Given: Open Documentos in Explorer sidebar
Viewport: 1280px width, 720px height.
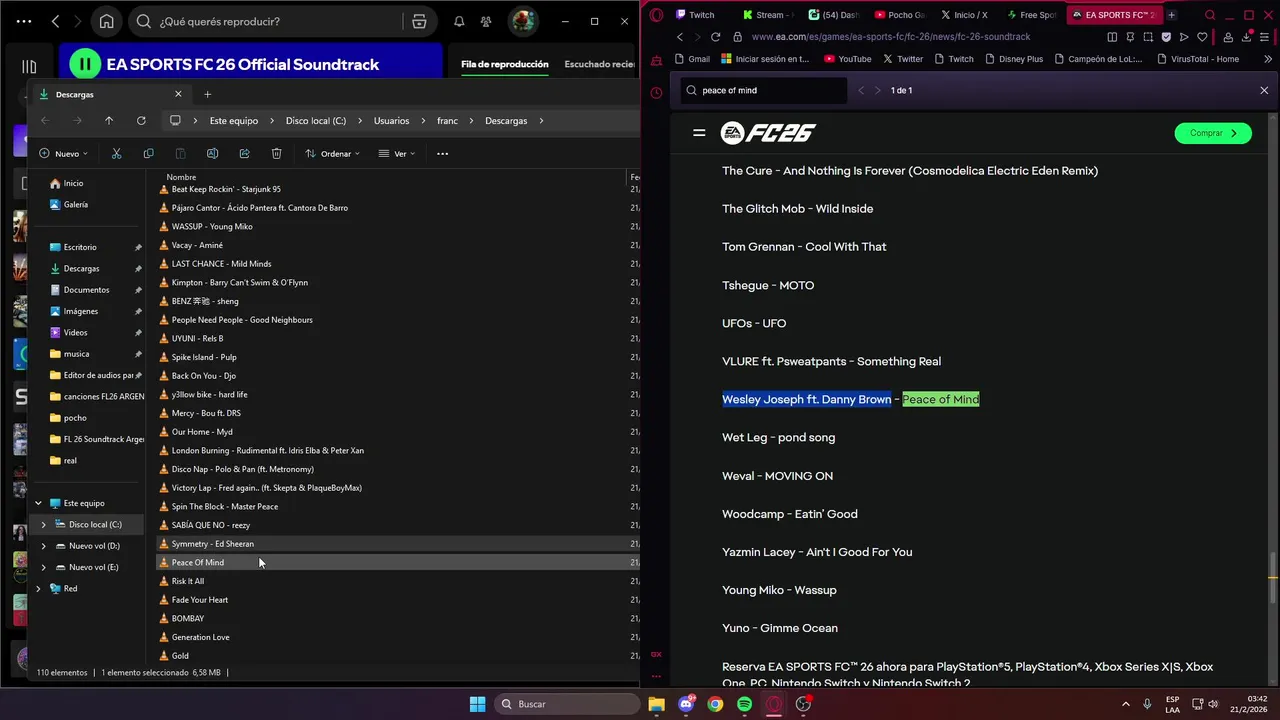Looking at the screenshot, I should [x=86, y=290].
